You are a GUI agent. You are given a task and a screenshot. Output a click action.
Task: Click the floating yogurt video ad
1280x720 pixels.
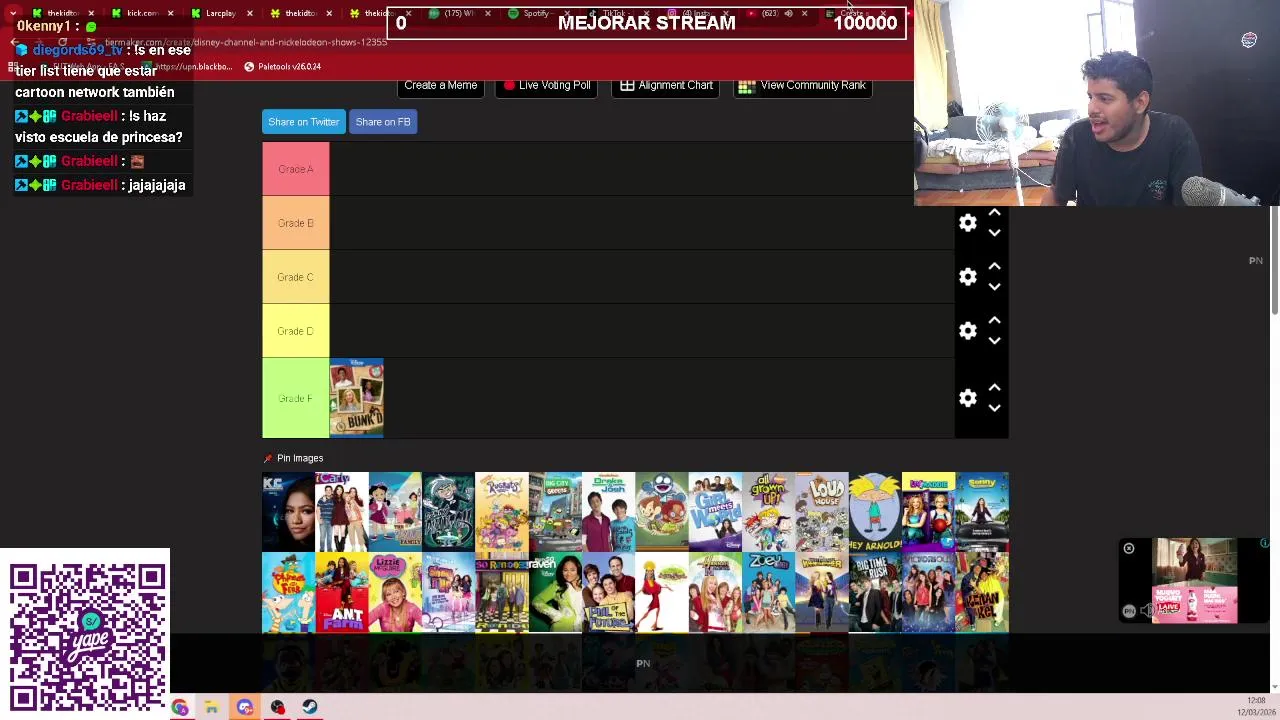(1195, 581)
